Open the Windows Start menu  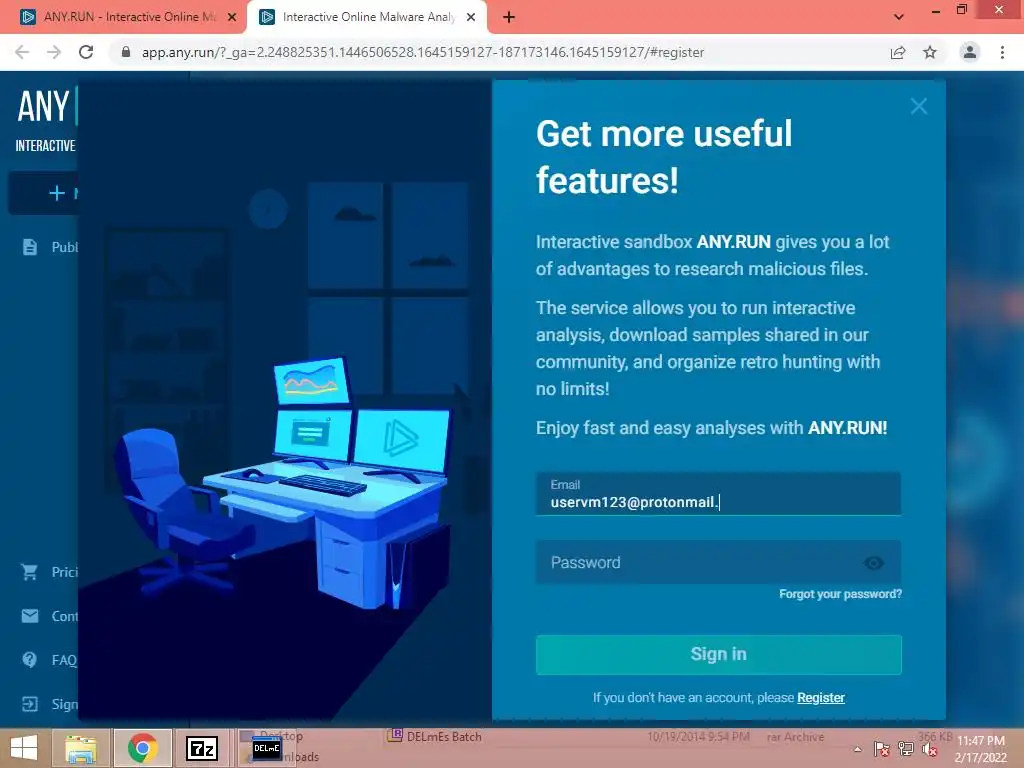[24, 748]
